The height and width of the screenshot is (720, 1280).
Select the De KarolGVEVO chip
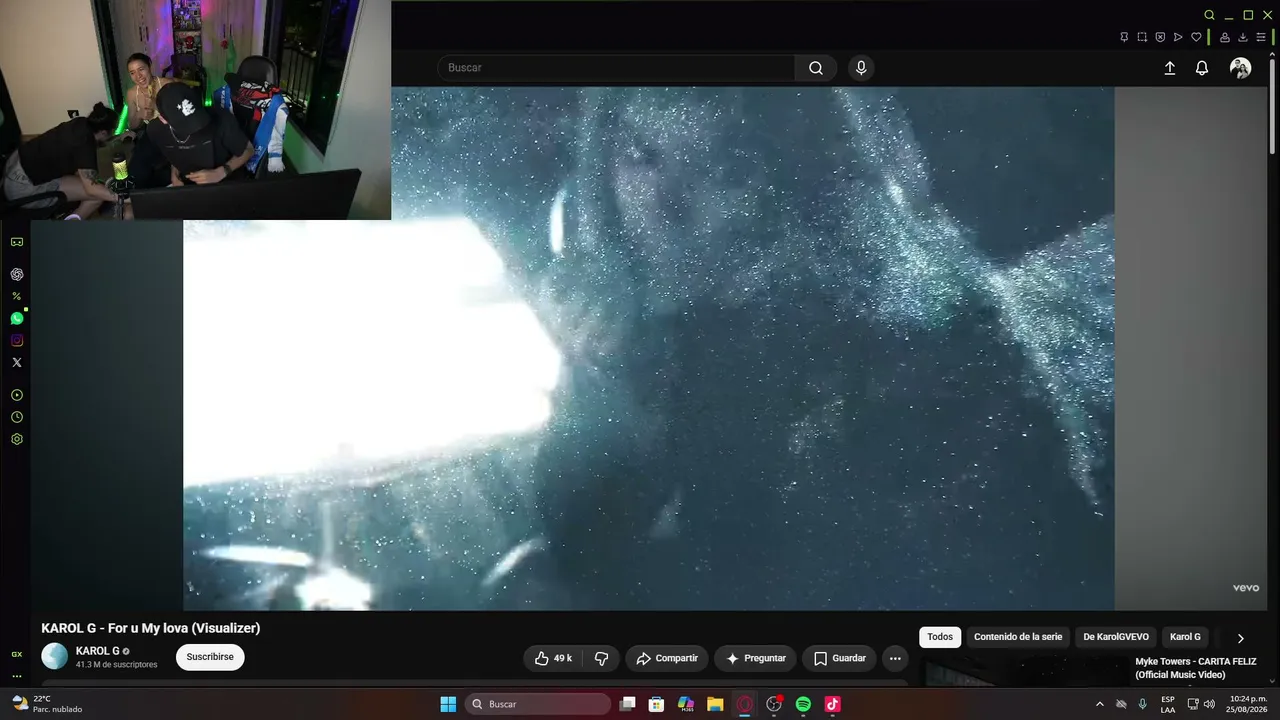click(1116, 637)
